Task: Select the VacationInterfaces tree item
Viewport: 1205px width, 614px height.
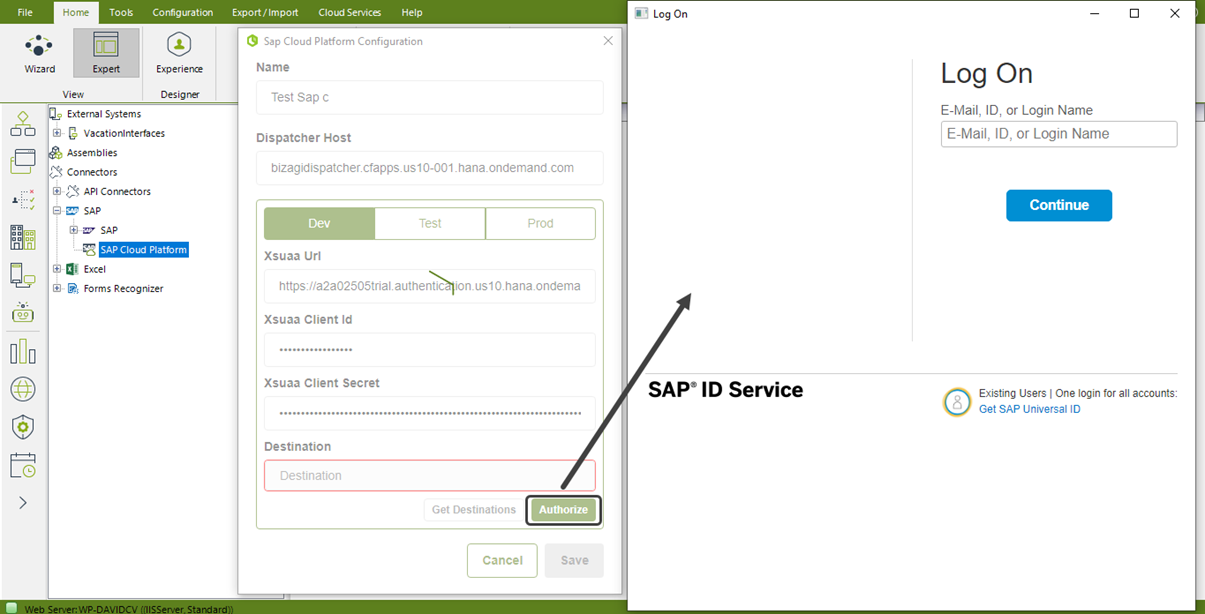Action: (x=124, y=133)
